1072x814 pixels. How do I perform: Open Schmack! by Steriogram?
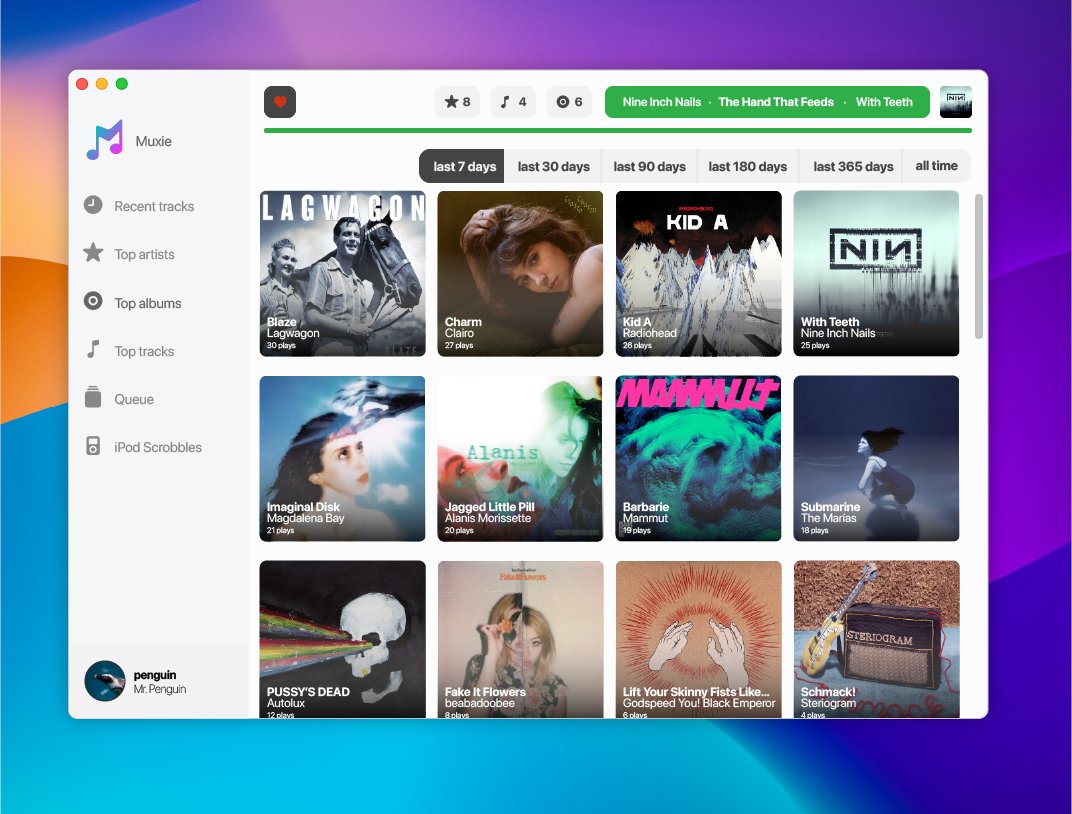click(x=876, y=639)
